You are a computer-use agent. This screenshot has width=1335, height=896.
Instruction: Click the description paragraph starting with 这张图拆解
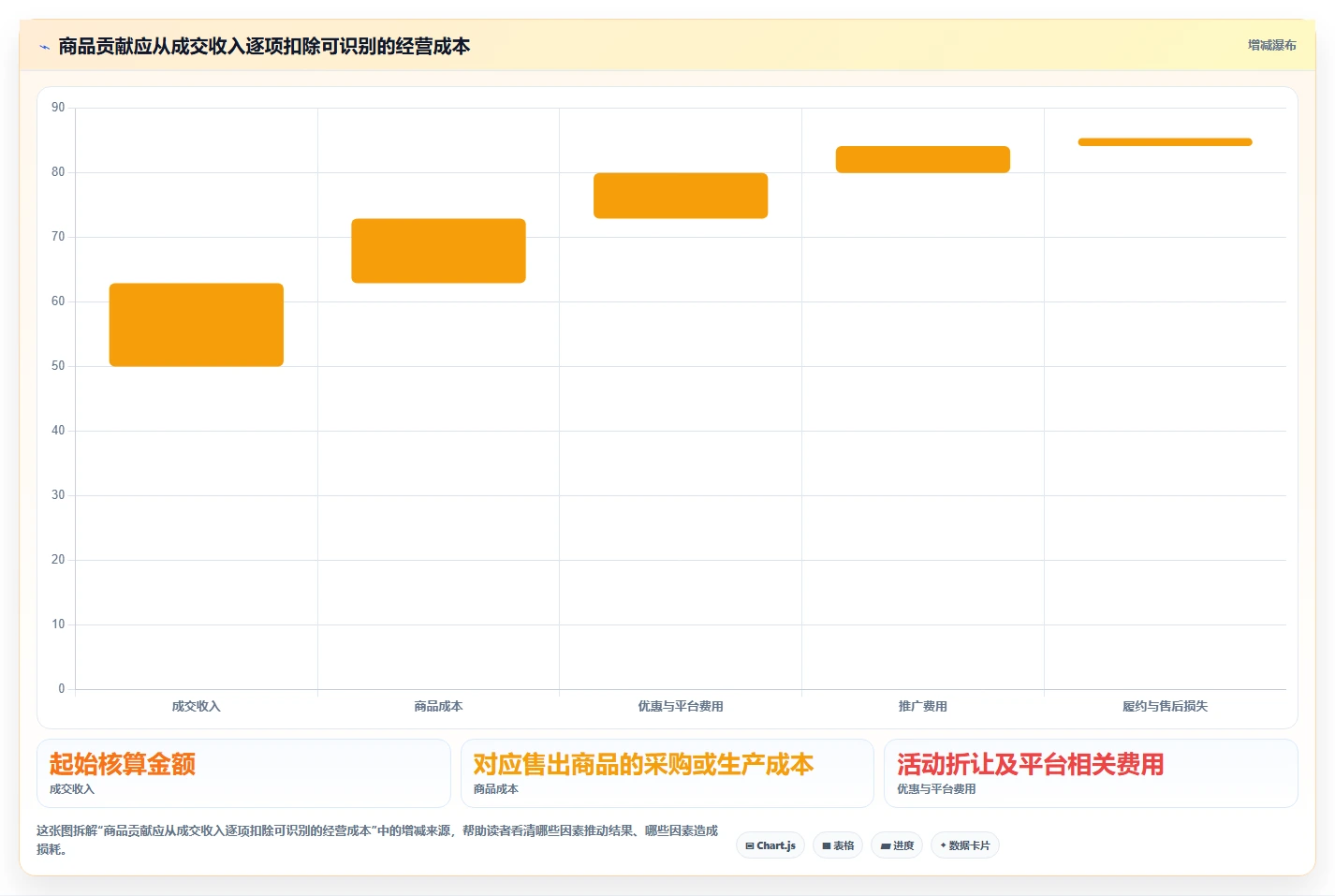click(377, 840)
